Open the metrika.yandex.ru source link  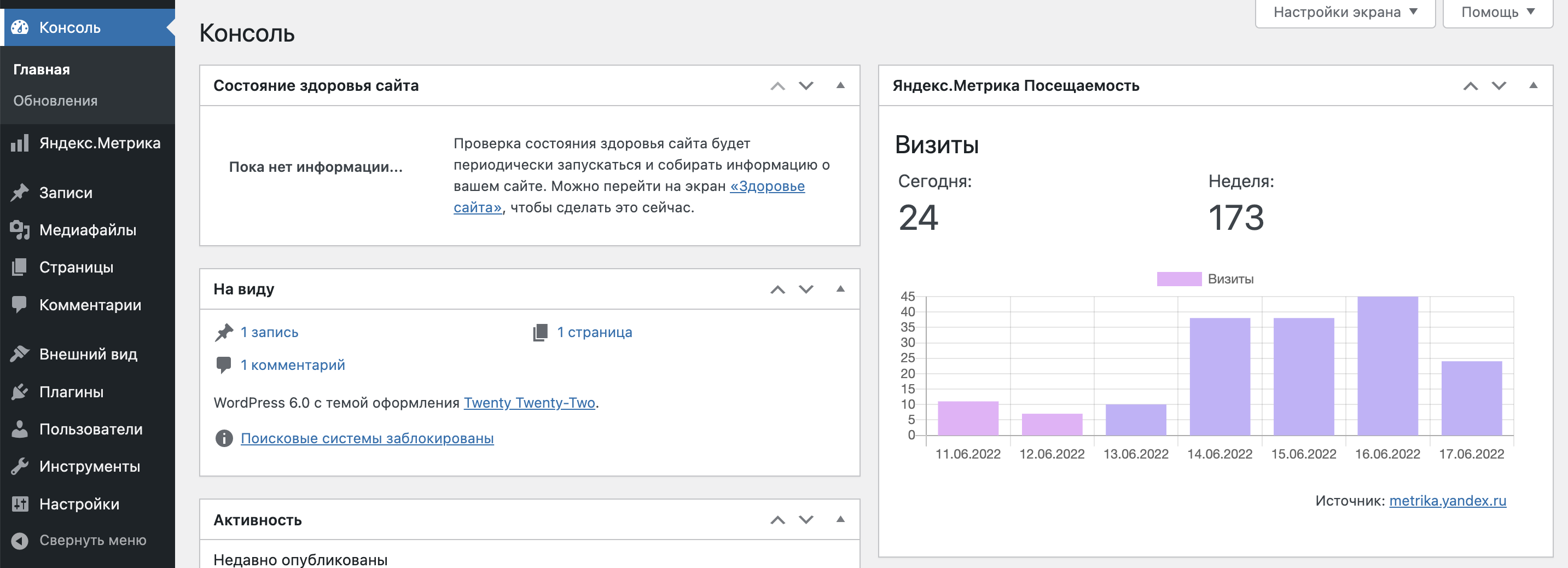click(x=1448, y=501)
